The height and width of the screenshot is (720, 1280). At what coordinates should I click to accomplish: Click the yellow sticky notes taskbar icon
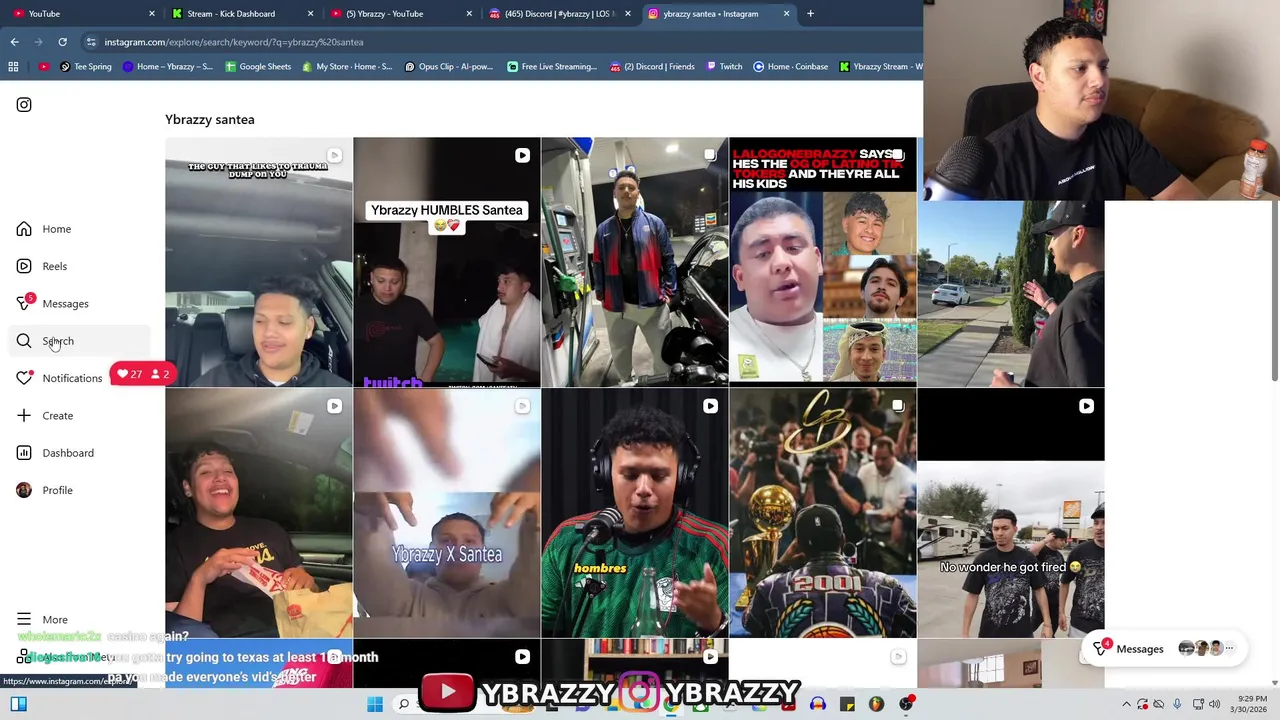point(847,704)
